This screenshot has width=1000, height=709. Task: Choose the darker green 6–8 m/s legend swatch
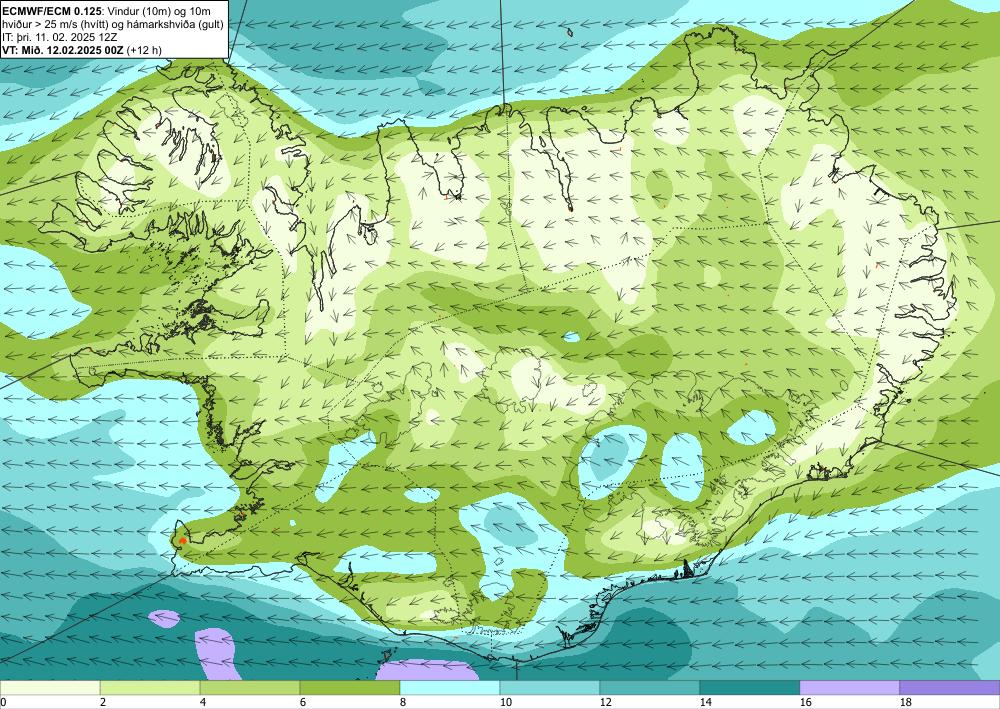[350, 687]
